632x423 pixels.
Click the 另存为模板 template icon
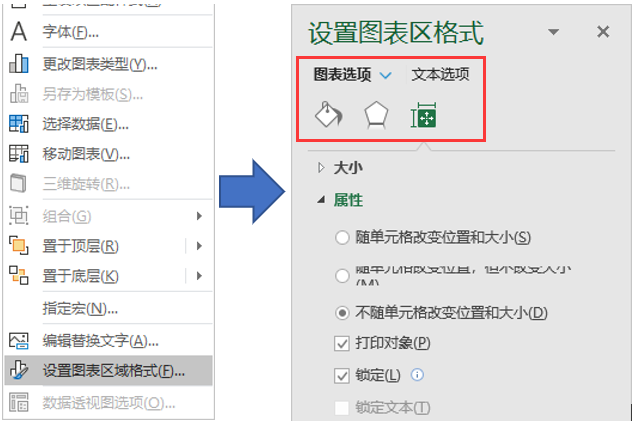coord(19,94)
